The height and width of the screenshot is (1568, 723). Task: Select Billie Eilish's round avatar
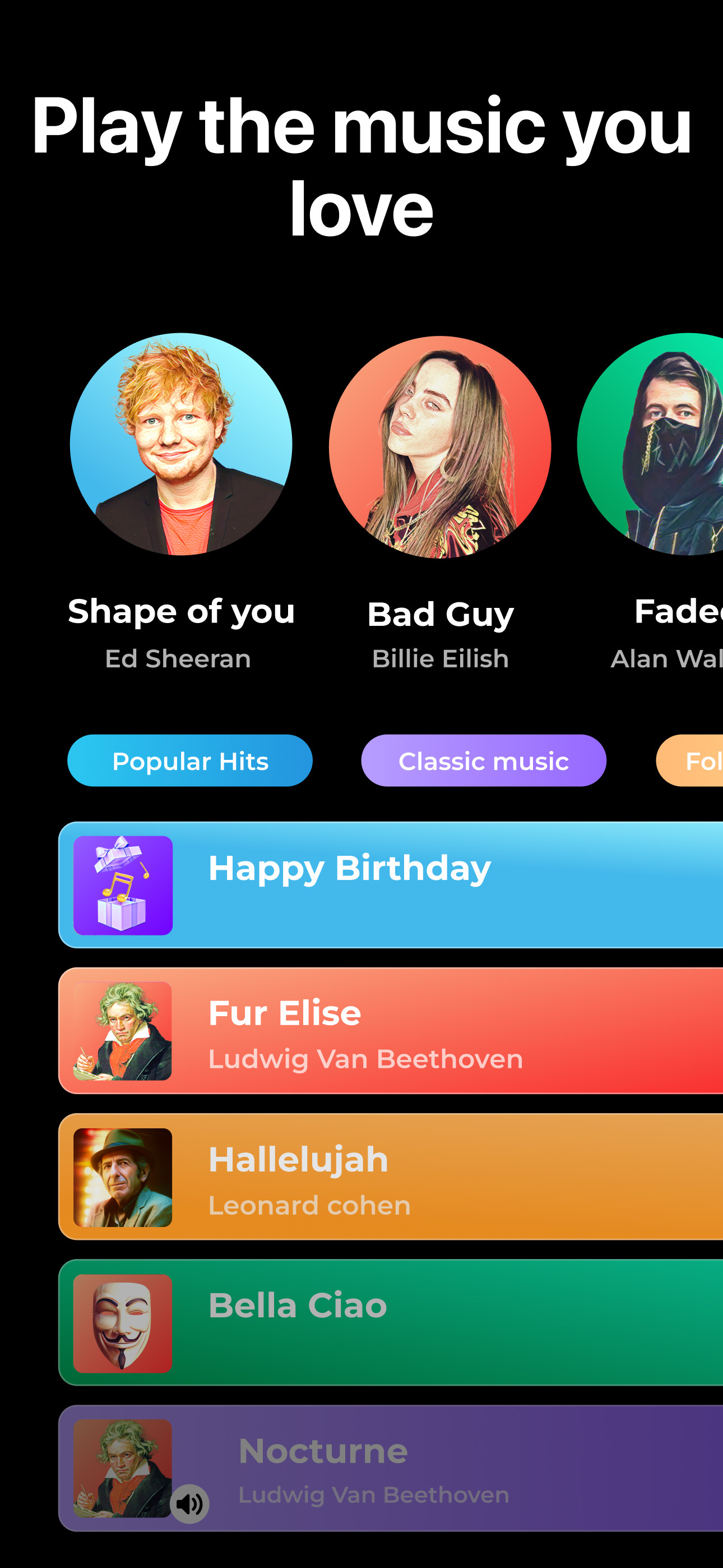[x=440, y=447]
